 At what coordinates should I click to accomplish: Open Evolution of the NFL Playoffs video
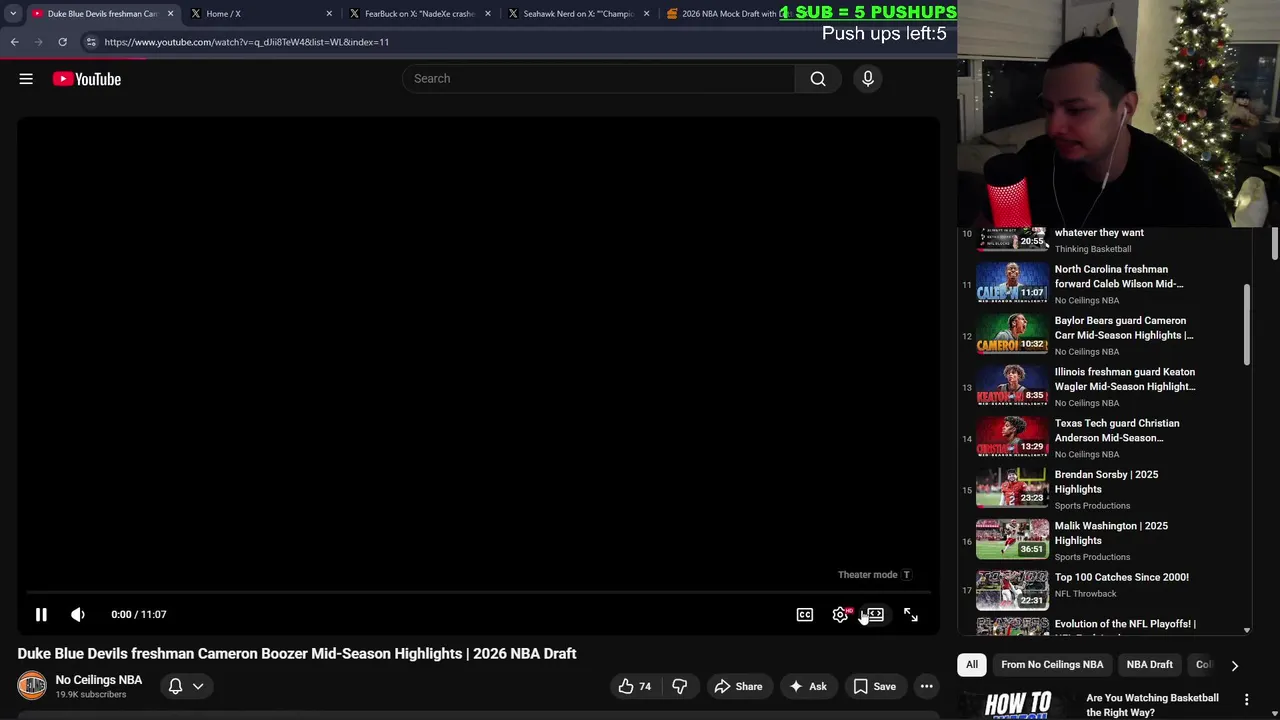coord(1125,624)
